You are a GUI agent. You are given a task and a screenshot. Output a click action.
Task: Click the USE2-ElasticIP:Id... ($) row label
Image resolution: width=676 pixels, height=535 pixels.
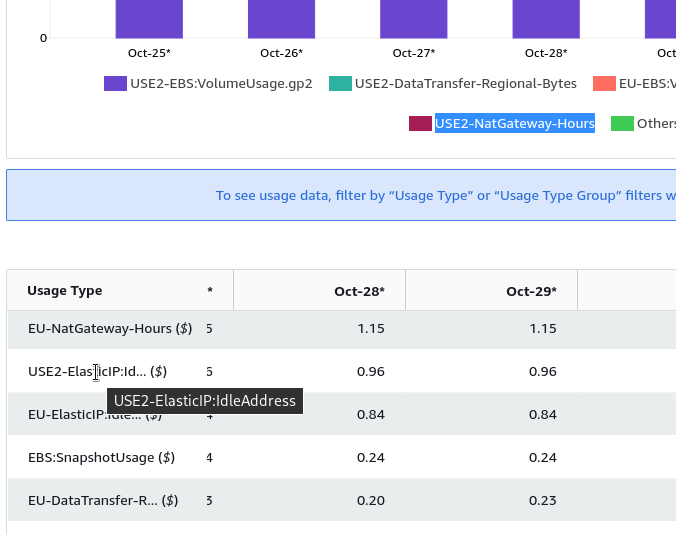click(97, 371)
